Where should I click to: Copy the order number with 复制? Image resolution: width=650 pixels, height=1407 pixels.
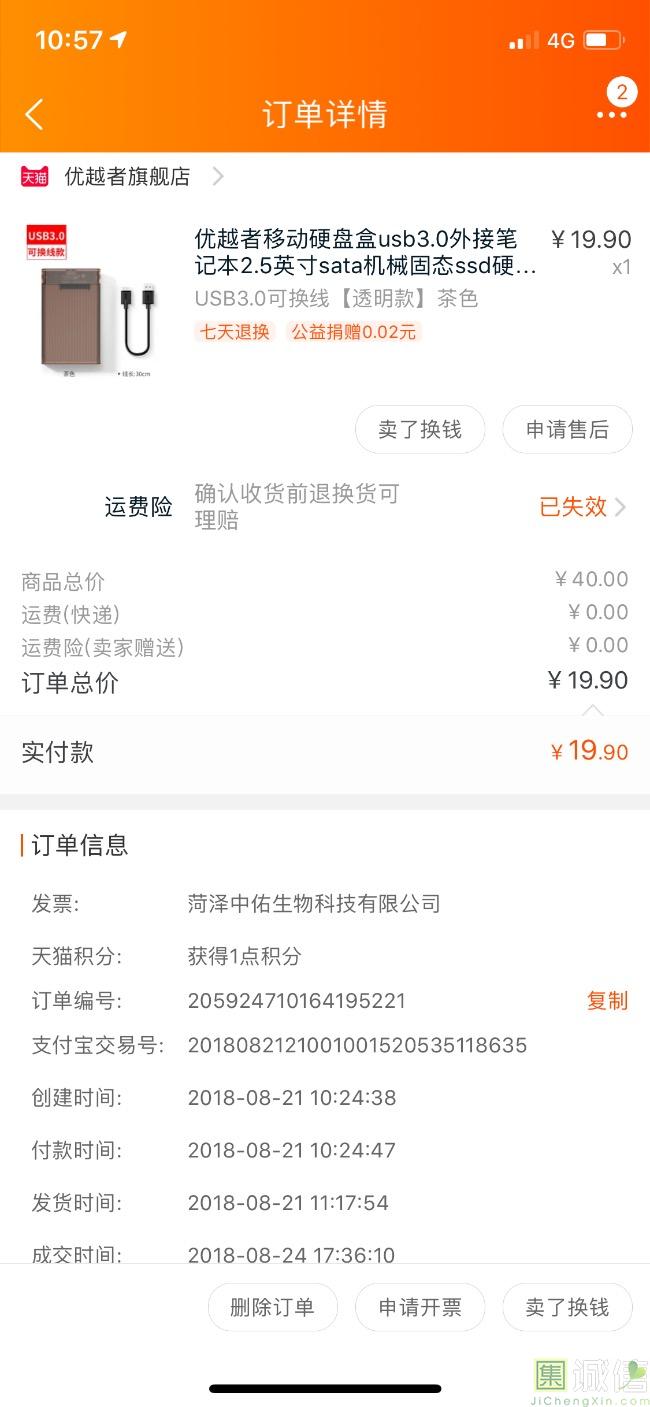pyautogui.click(x=607, y=1001)
